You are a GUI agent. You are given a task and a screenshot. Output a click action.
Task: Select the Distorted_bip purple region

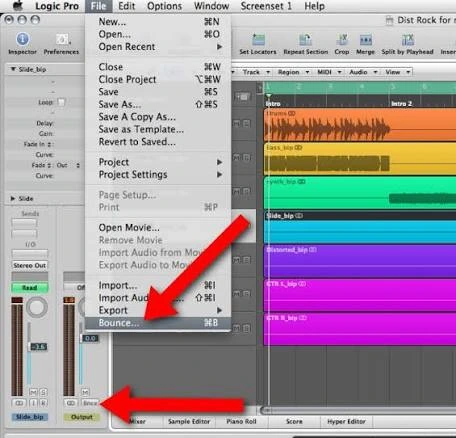(360, 261)
